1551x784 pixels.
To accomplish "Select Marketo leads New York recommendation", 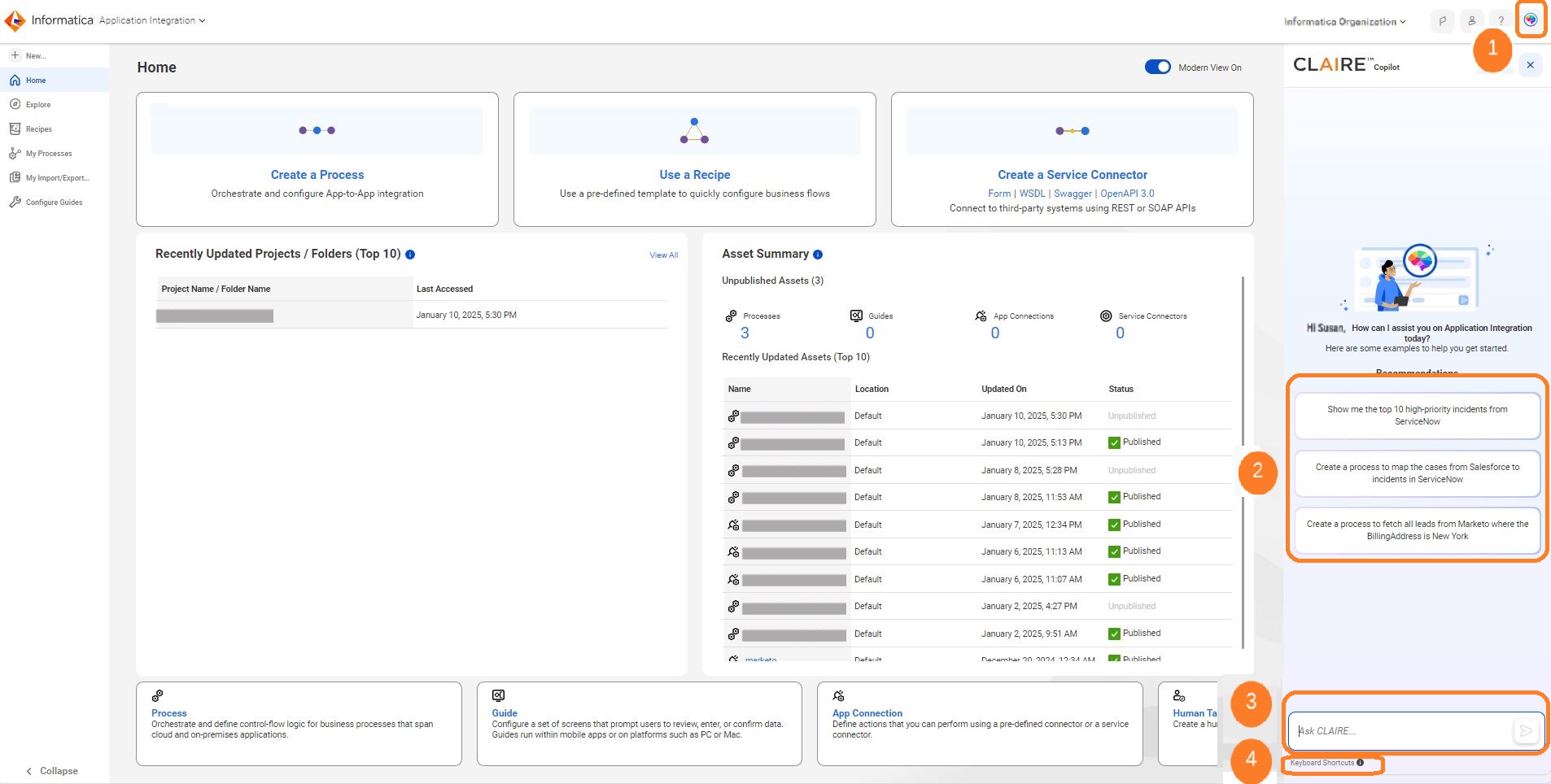I will tap(1417, 530).
